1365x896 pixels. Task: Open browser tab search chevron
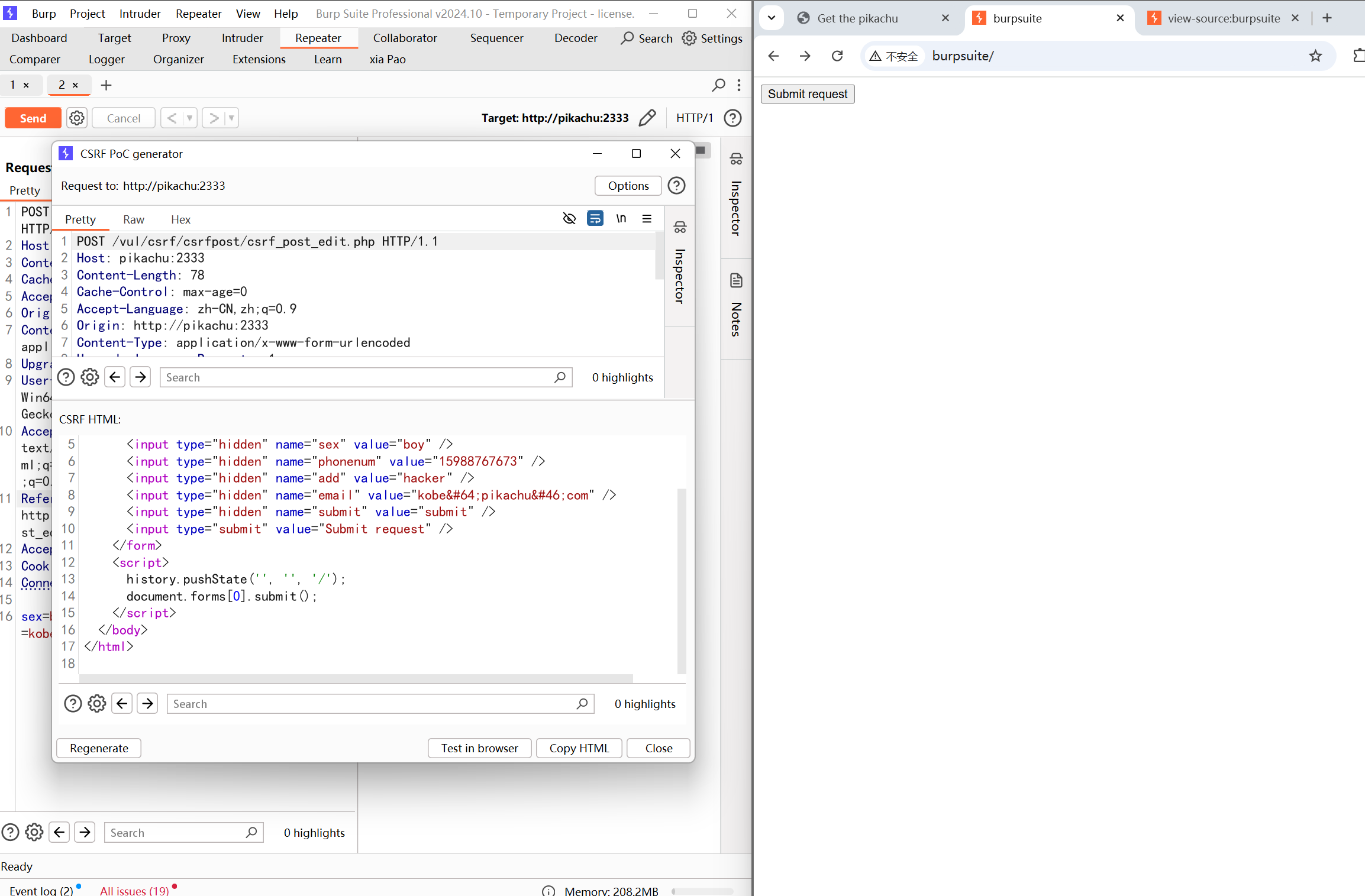(x=772, y=18)
